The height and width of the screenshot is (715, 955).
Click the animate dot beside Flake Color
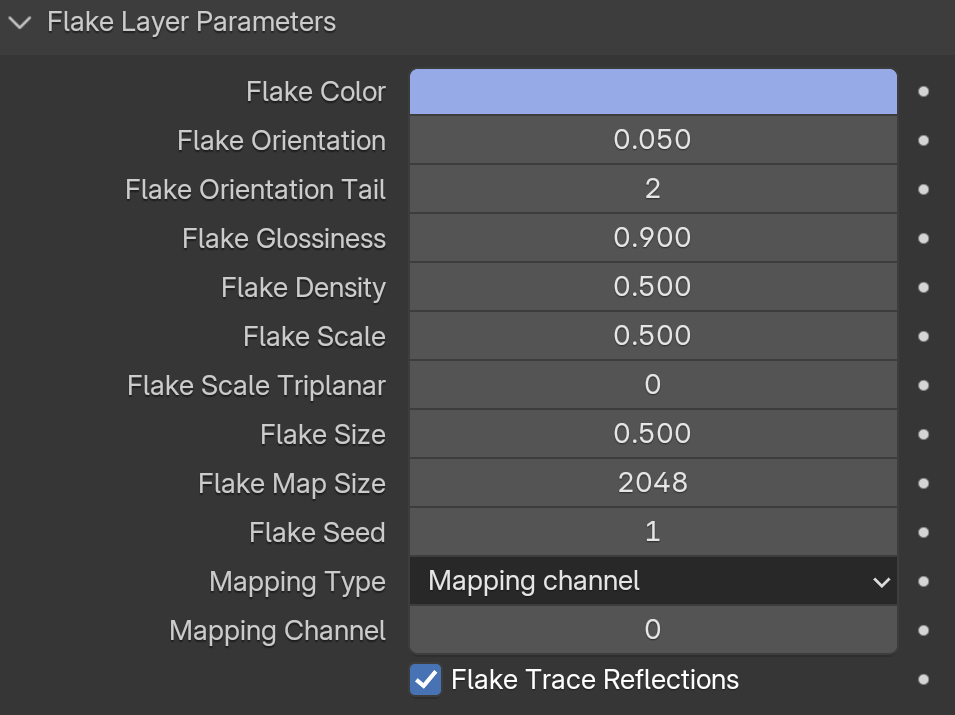pos(923,91)
